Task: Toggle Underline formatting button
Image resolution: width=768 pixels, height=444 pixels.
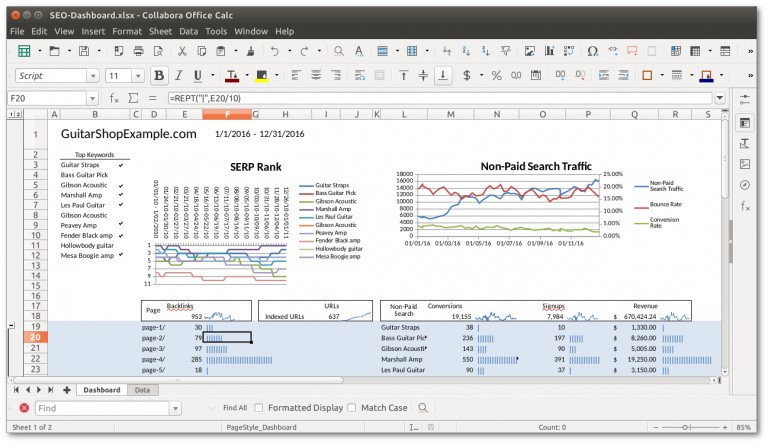Action: click(197, 75)
